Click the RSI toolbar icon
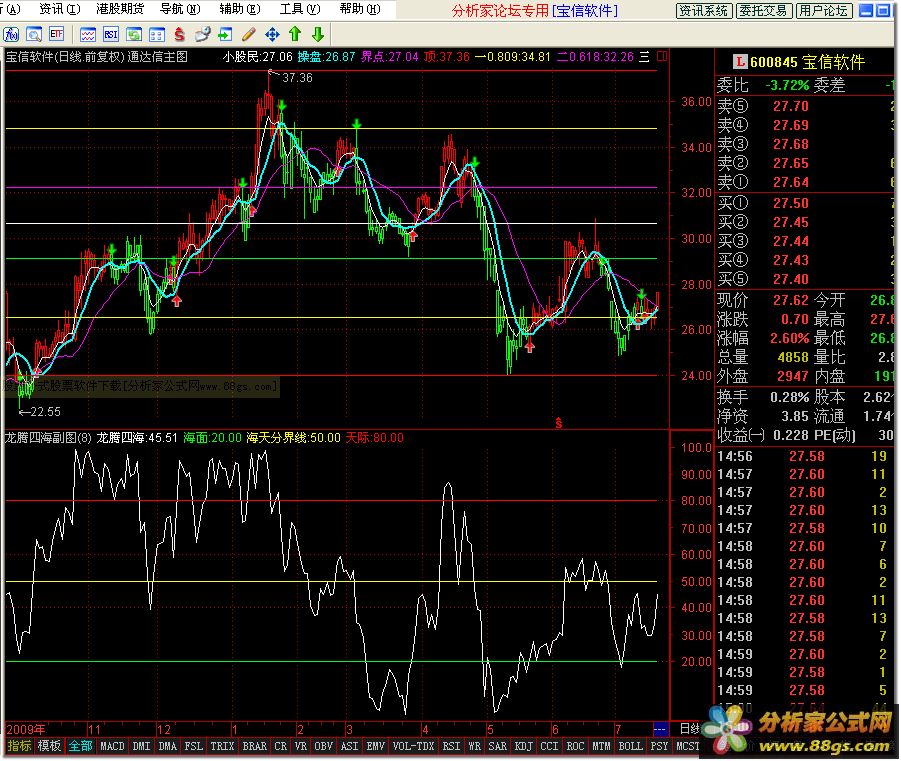Screen dimensions: 901x761 click(x=111, y=34)
